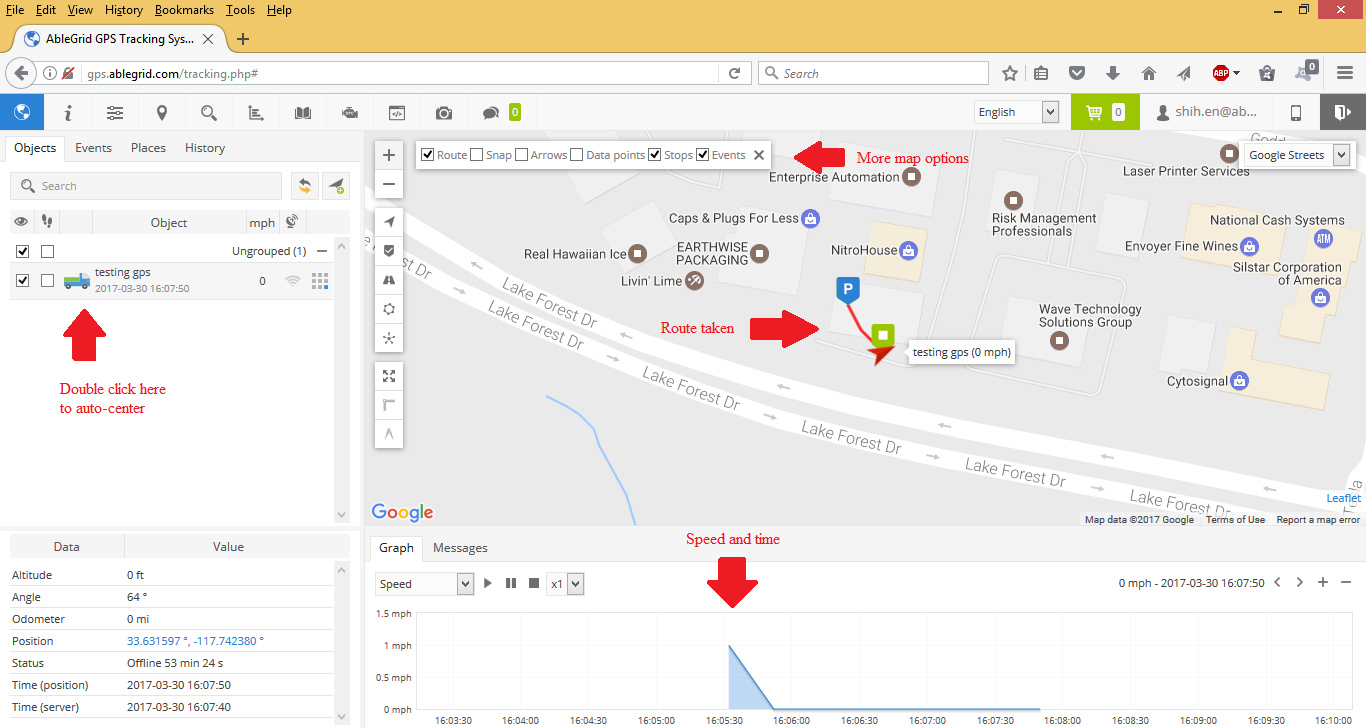Open the show point marker icon
The width and height of the screenshot is (1366, 728).
161,113
